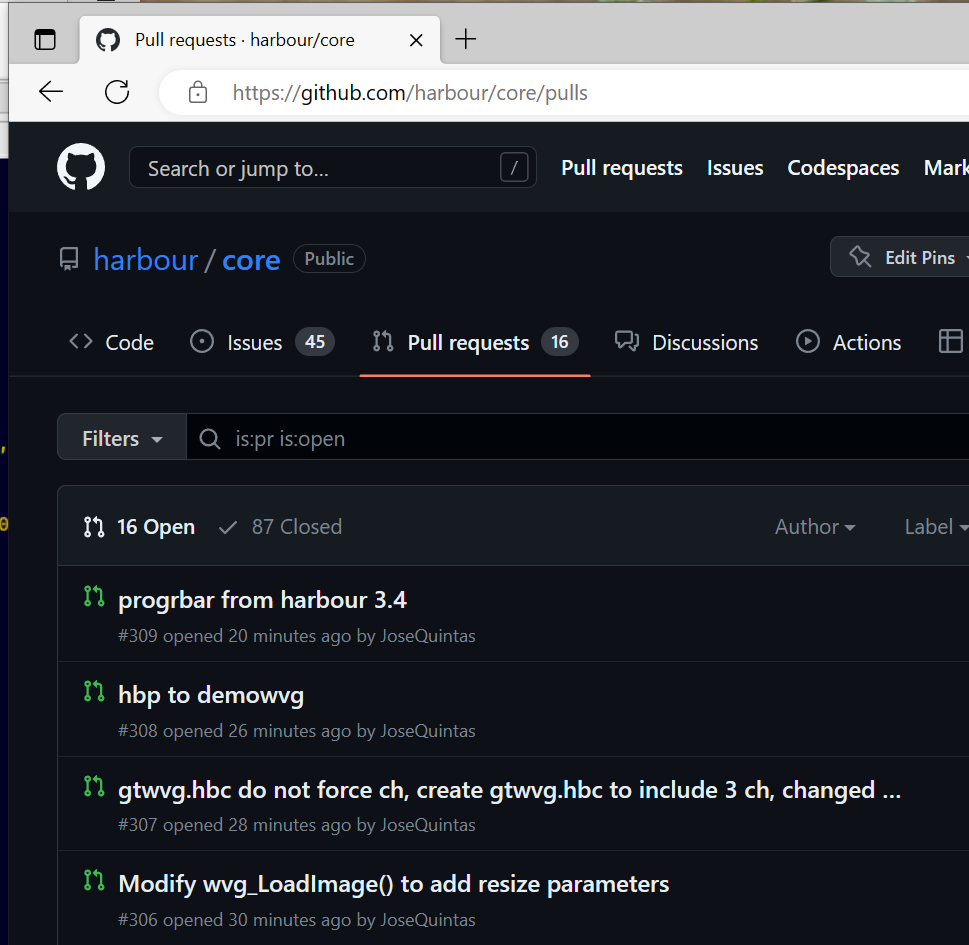The image size is (969, 945).
Task: Click the GitHub Octocat logo icon
Action: pyautogui.click(x=81, y=167)
